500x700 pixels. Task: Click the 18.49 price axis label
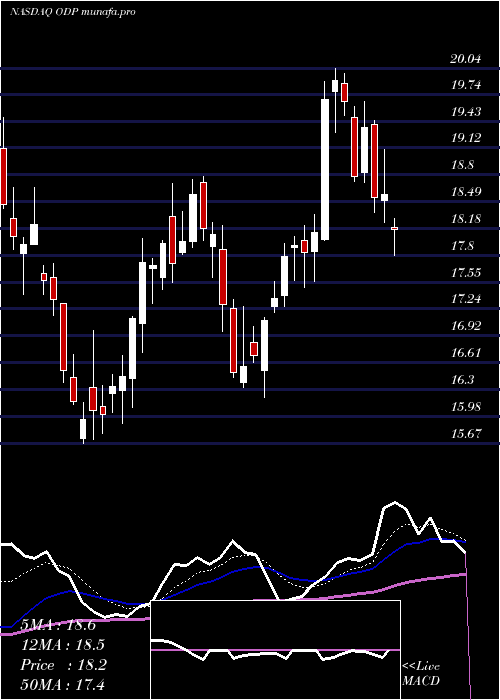click(466, 192)
